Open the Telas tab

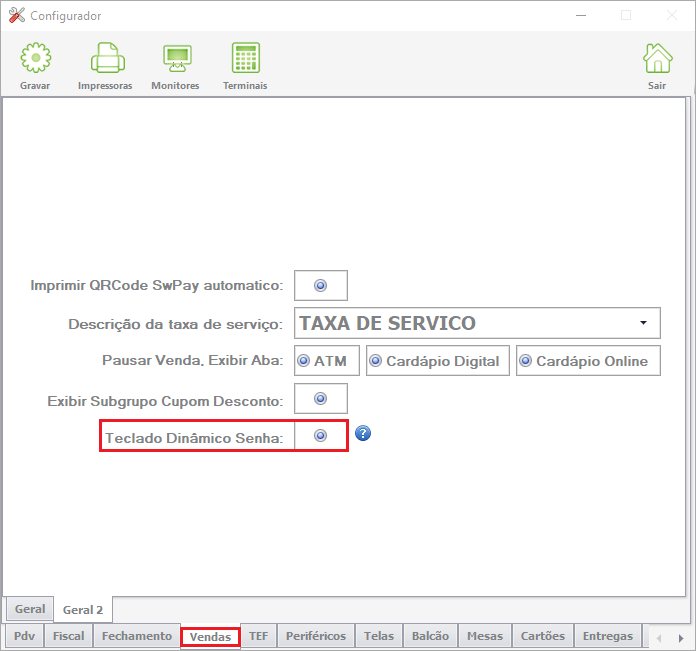379,636
